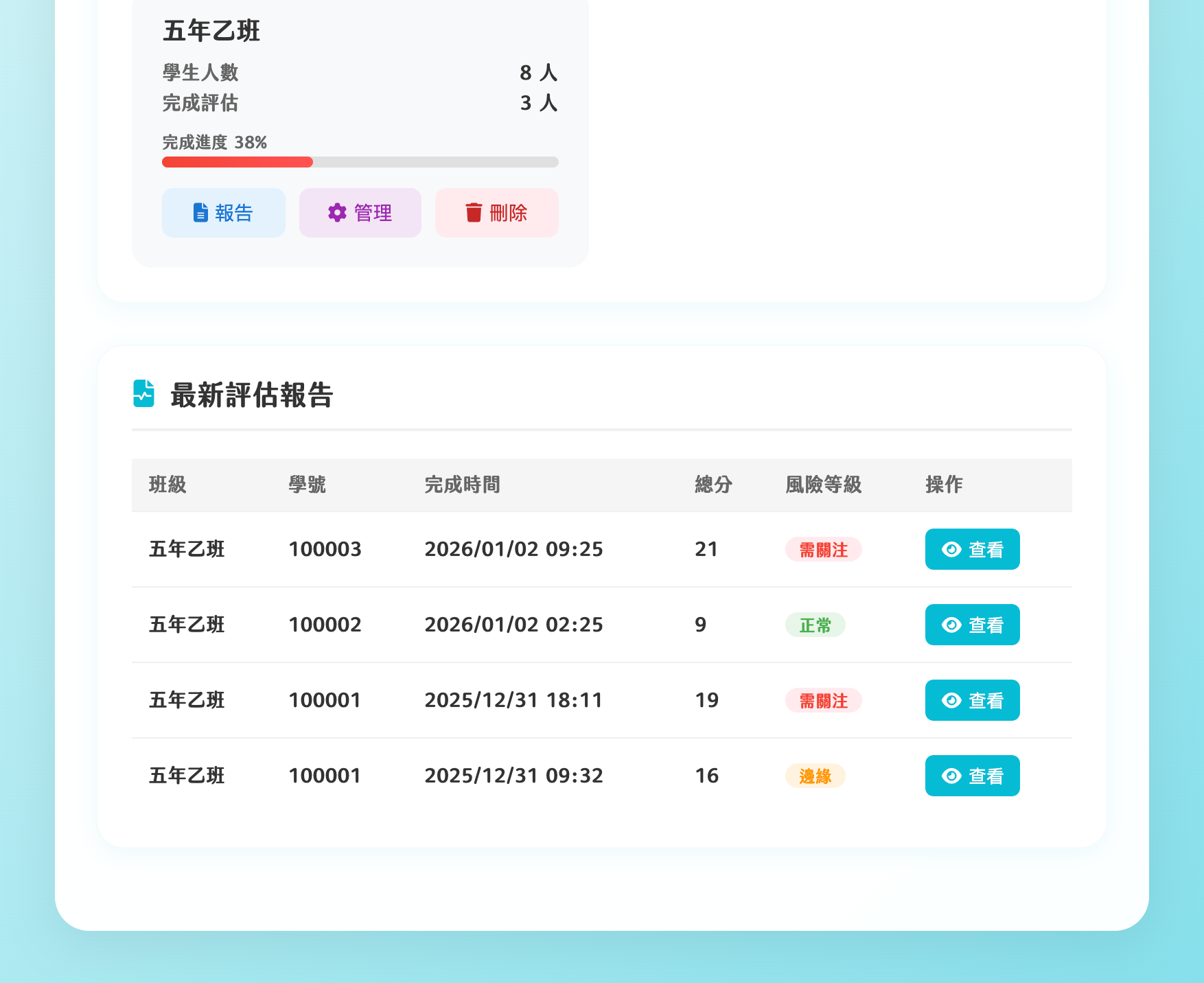
Task: Select the gear icon in the 管理 button
Action: pyautogui.click(x=336, y=213)
